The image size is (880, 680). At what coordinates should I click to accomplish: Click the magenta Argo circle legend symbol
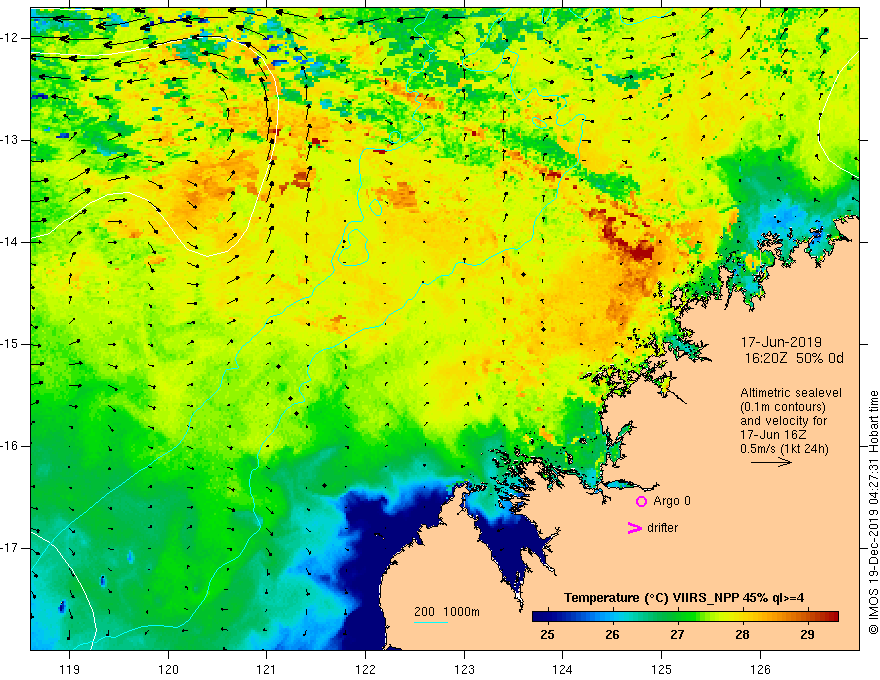pyautogui.click(x=641, y=501)
